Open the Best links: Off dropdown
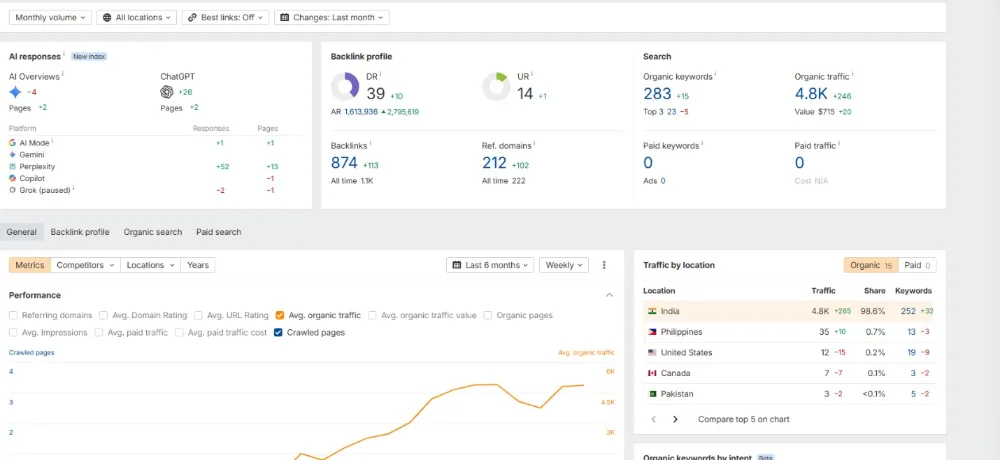Viewport: 1000px width, 460px height. 225,18
